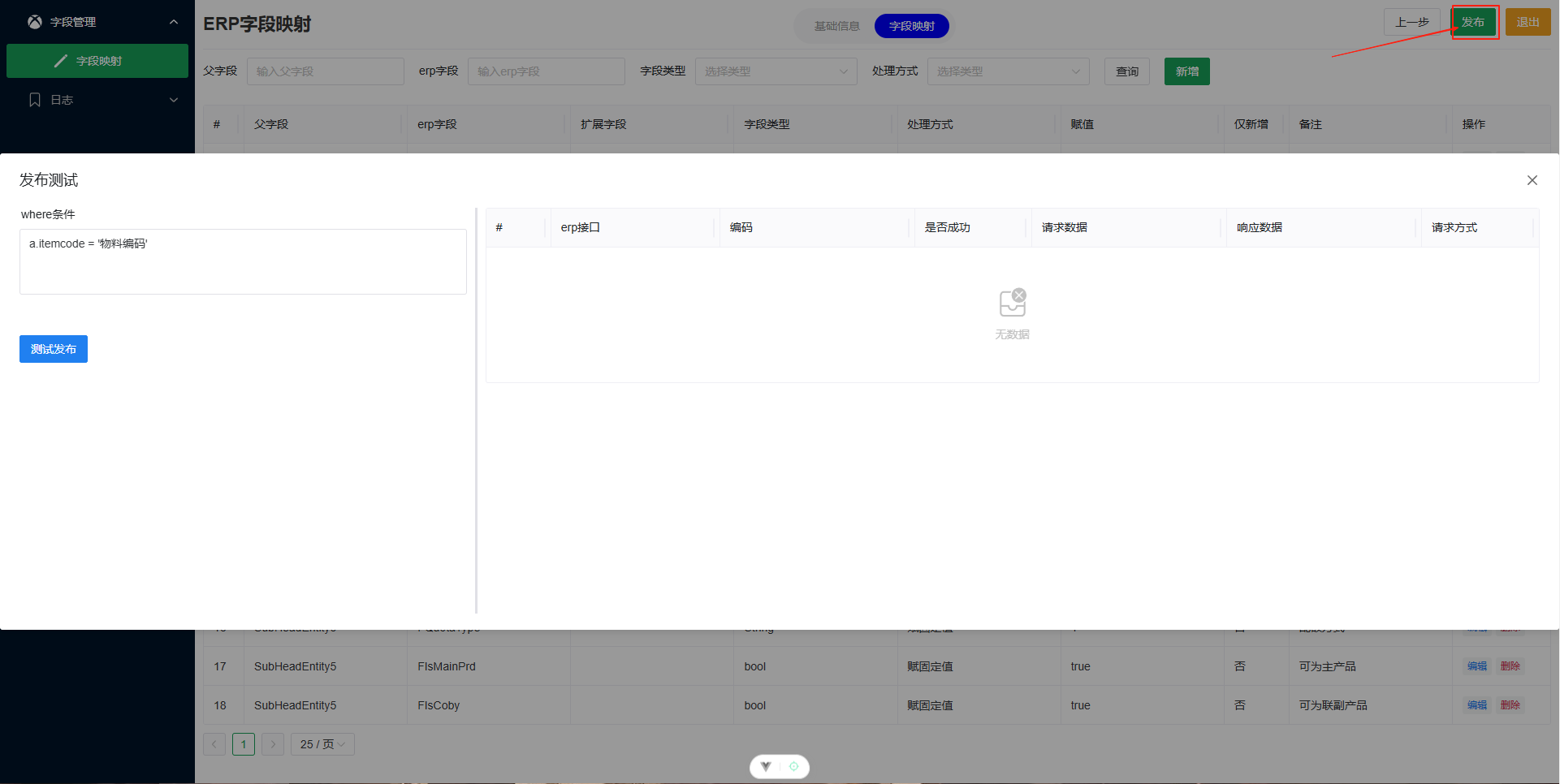Expand the 日志 sidebar menu
This screenshot has height=784, width=1560.
[x=174, y=100]
